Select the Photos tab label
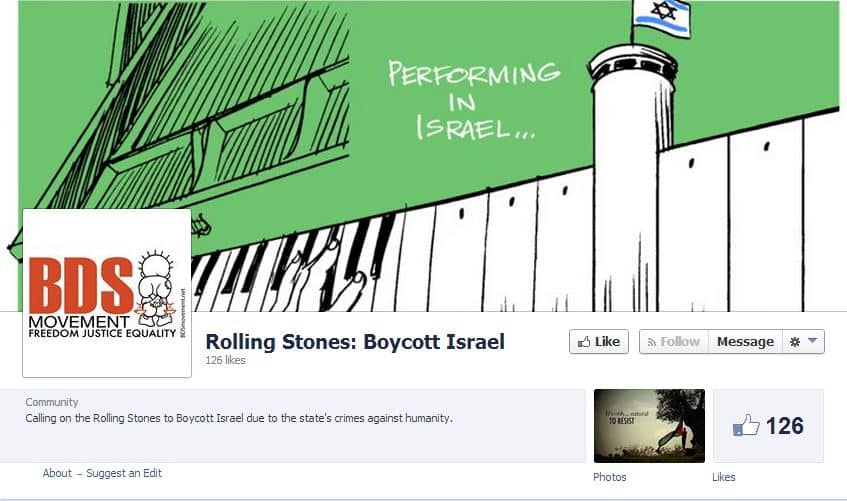The image size is (847, 501). click(x=610, y=477)
